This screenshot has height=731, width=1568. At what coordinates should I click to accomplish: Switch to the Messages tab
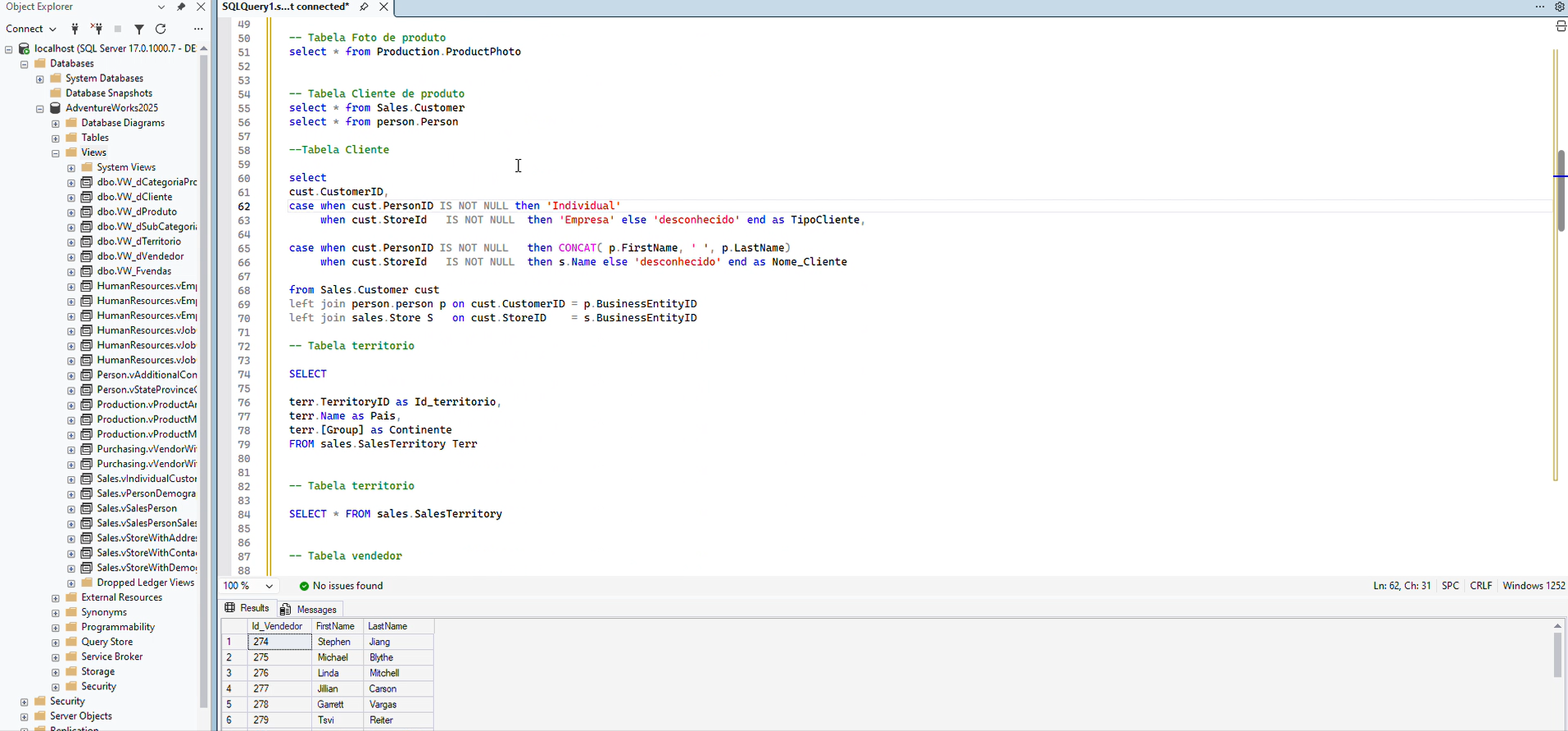(x=309, y=609)
